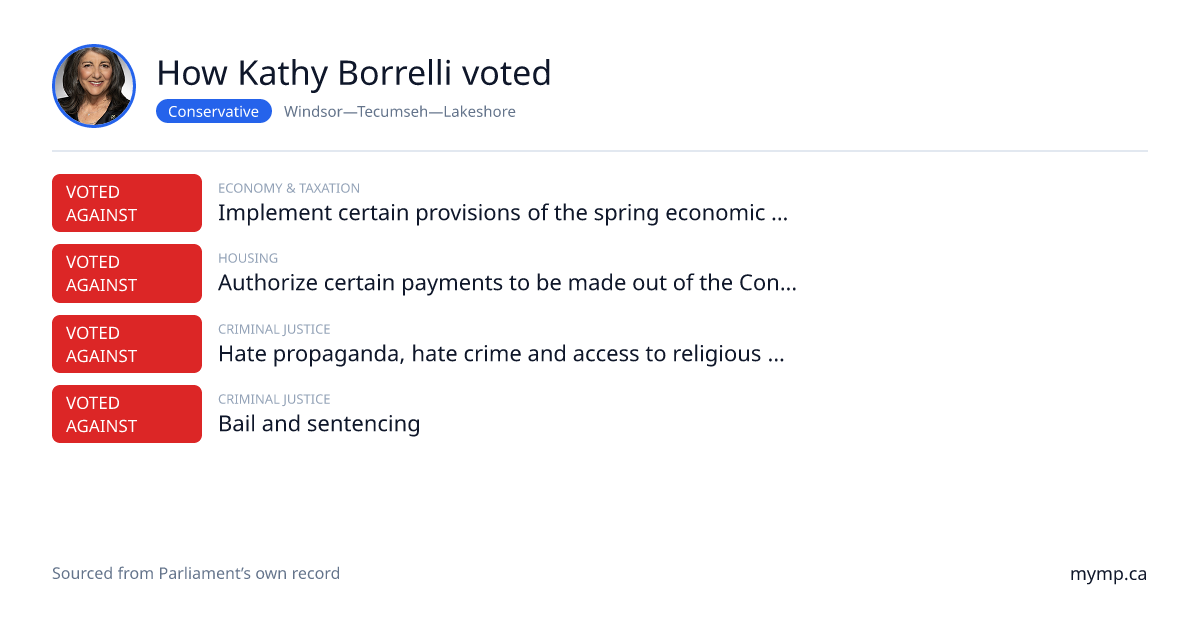This screenshot has height=630, width=1200.
Task: Click Voted Against badge for spring economic bill
Action: pos(127,203)
